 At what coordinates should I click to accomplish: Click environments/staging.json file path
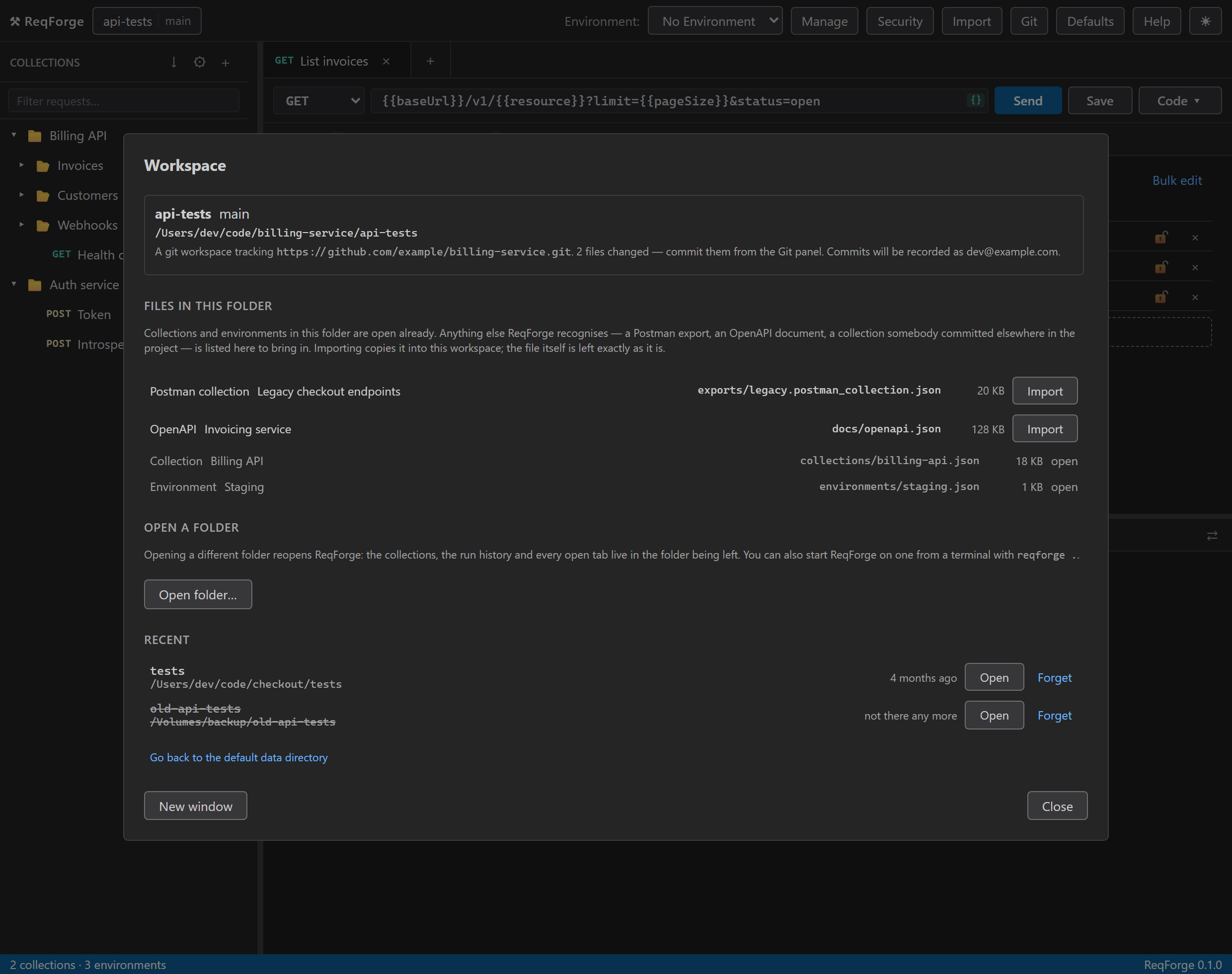[899, 486]
